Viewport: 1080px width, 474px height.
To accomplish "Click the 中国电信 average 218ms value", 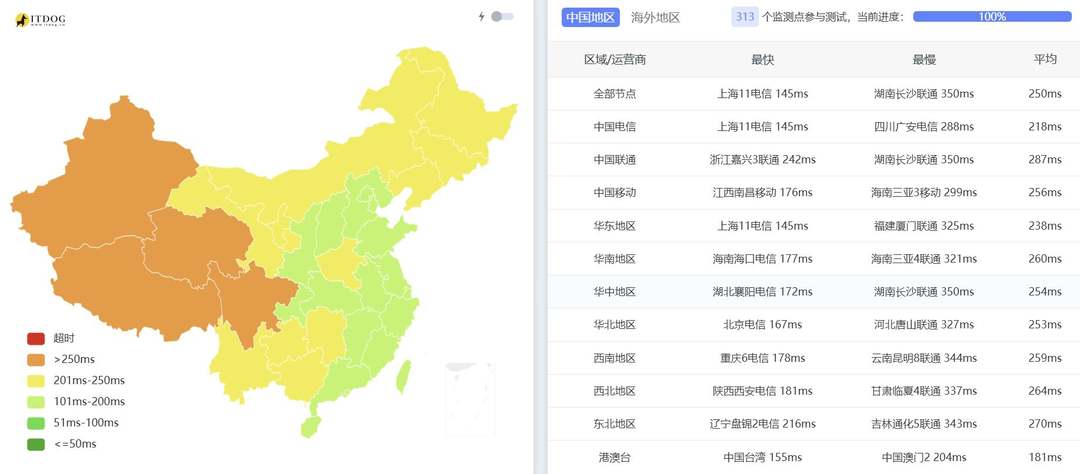I will tap(1045, 126).
